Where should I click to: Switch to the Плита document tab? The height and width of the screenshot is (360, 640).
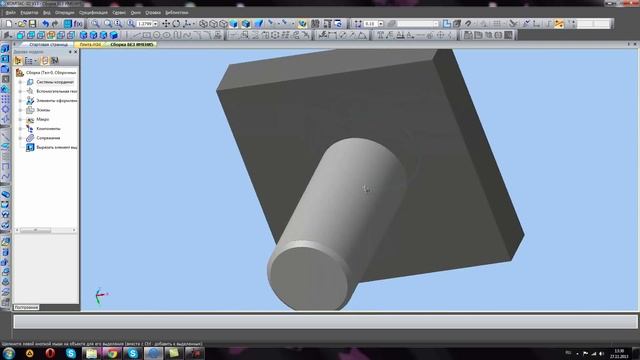pyautogui.click(x=90, y=44)
